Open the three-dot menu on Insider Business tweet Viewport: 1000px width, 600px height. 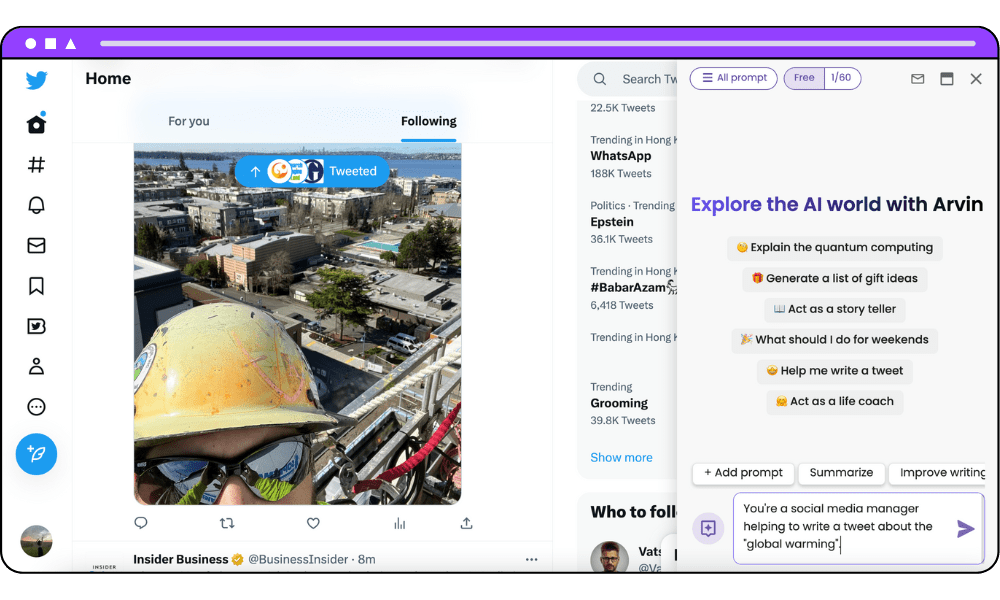[x=531, y=559]
